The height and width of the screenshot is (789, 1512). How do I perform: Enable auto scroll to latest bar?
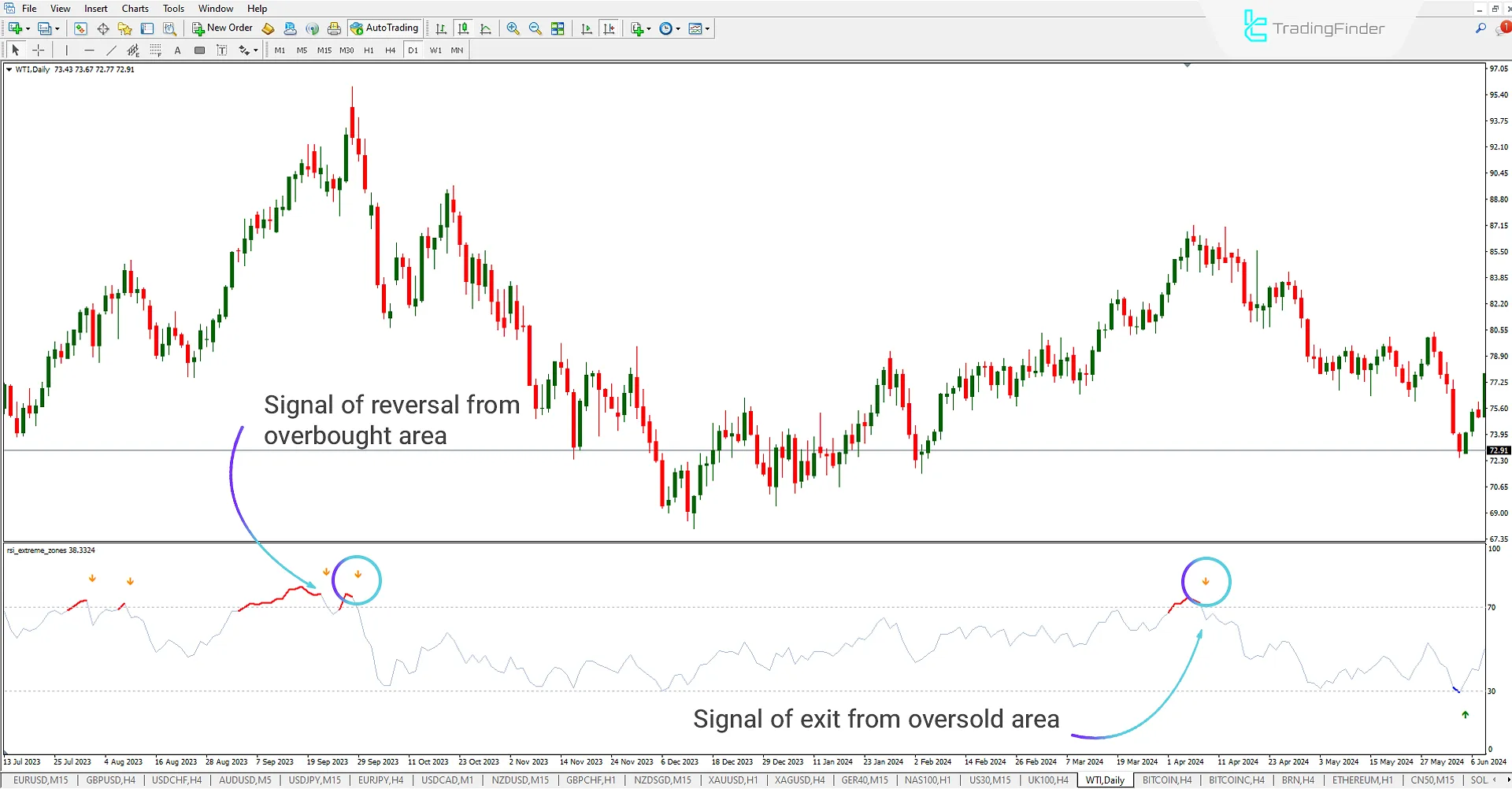click(x=586, y=28)
